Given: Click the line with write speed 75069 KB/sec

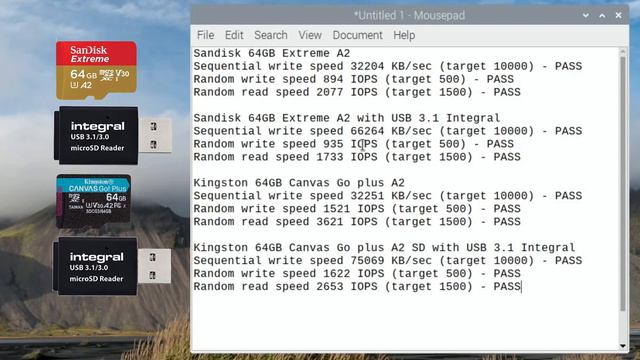Looking at the screenshot, I should [x=388, y=261].
